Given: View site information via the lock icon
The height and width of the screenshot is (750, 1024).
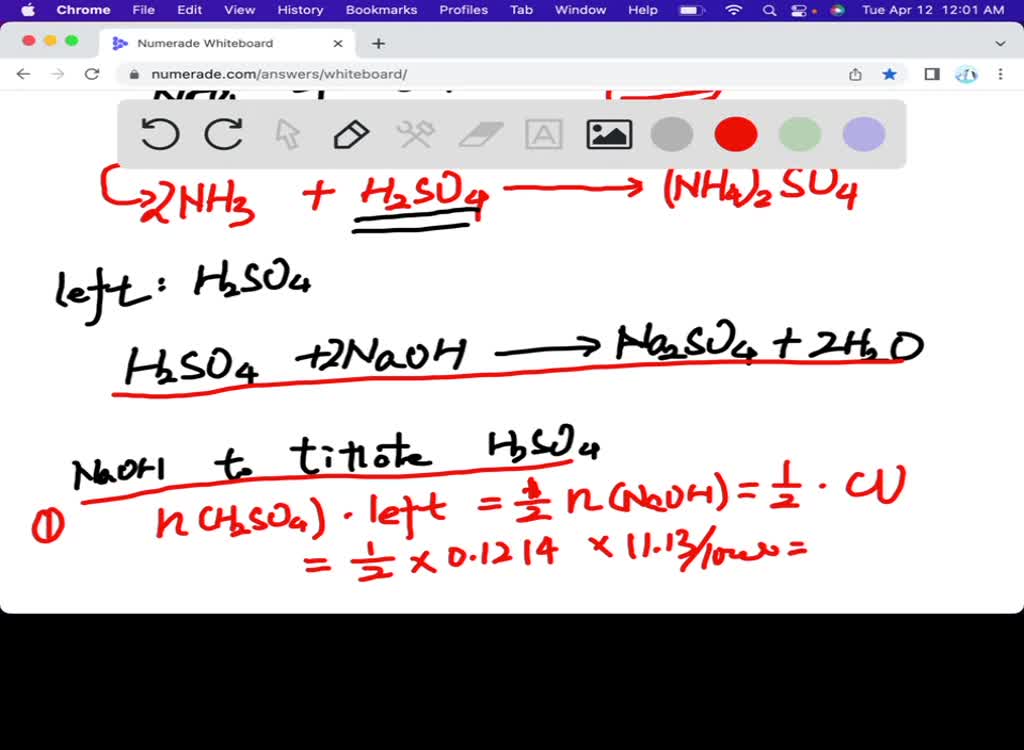Looking at the screenshot, I should point(135,73).
